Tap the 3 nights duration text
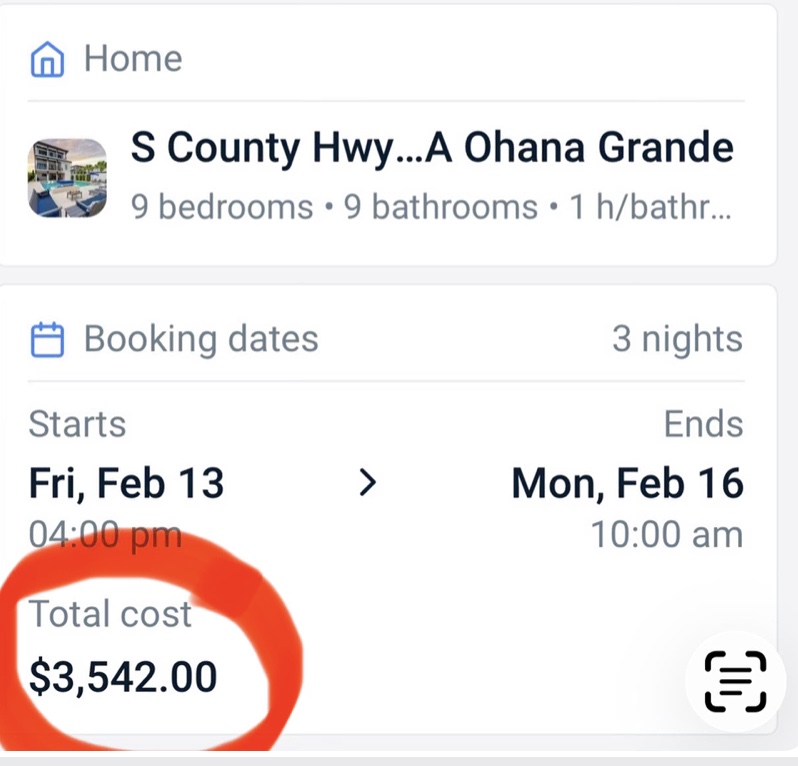The height and width of the screenshot is (766, 798). click(677, 339)
